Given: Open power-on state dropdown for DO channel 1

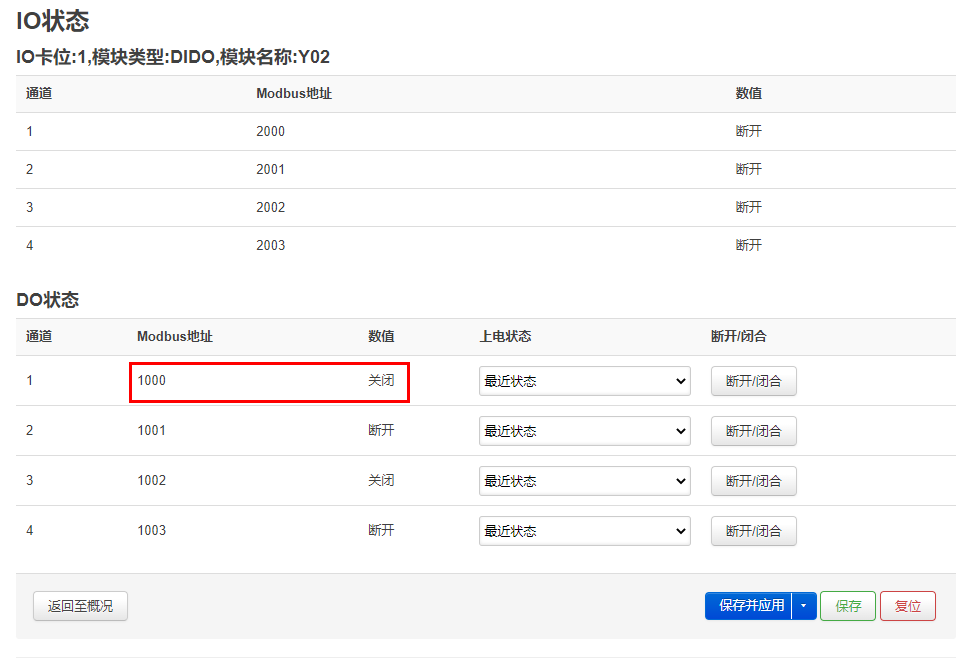Looking at the screenshot, I should coord(585,381).
